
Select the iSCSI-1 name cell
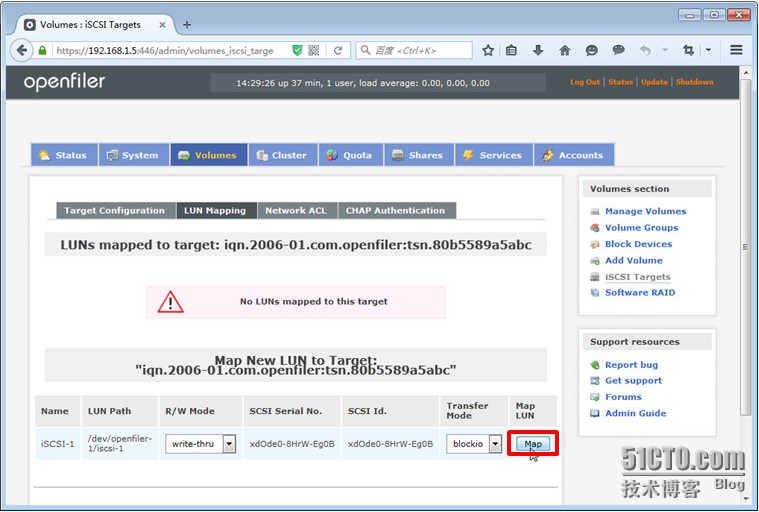point(58,444)
